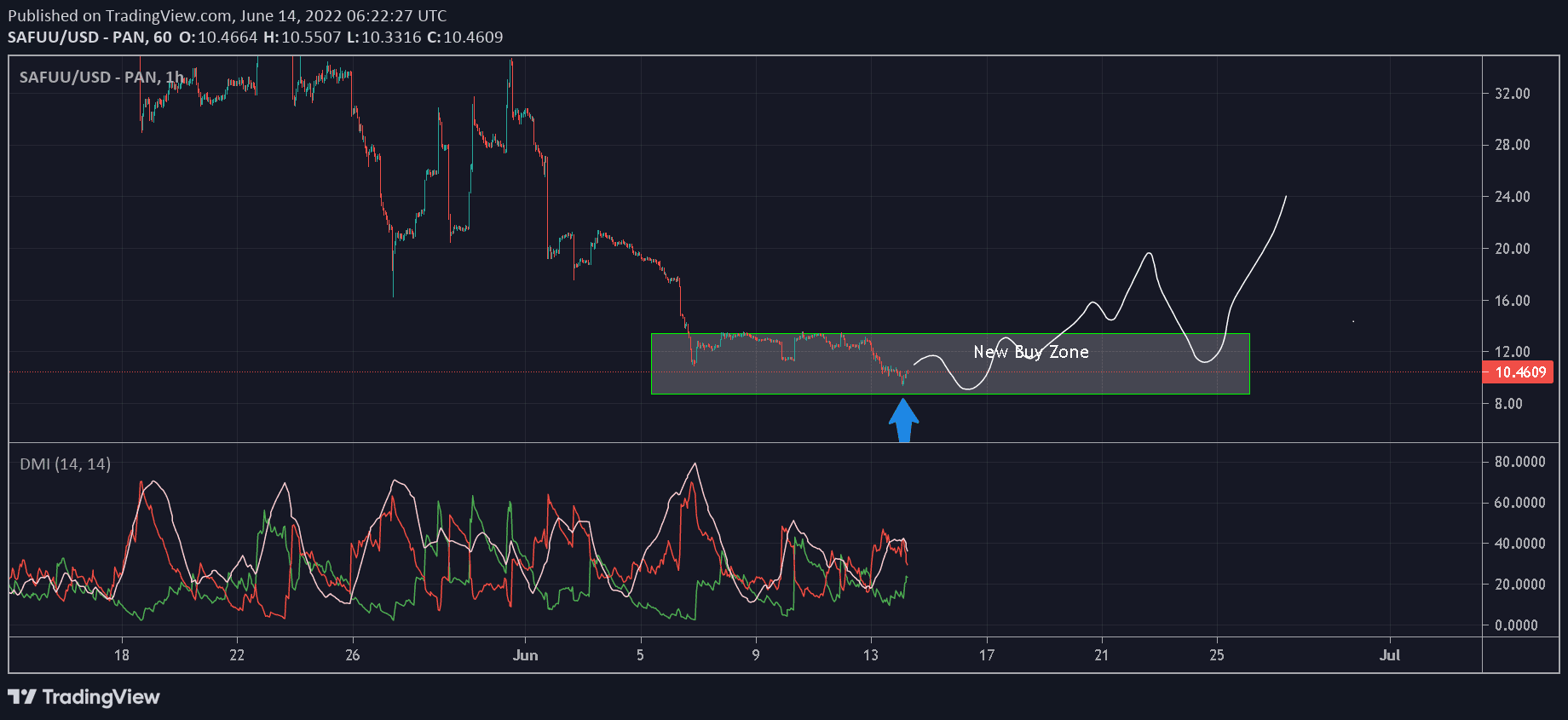Select date 13 on the time axis
1568x720 pixels.
(x=870, y=655)
